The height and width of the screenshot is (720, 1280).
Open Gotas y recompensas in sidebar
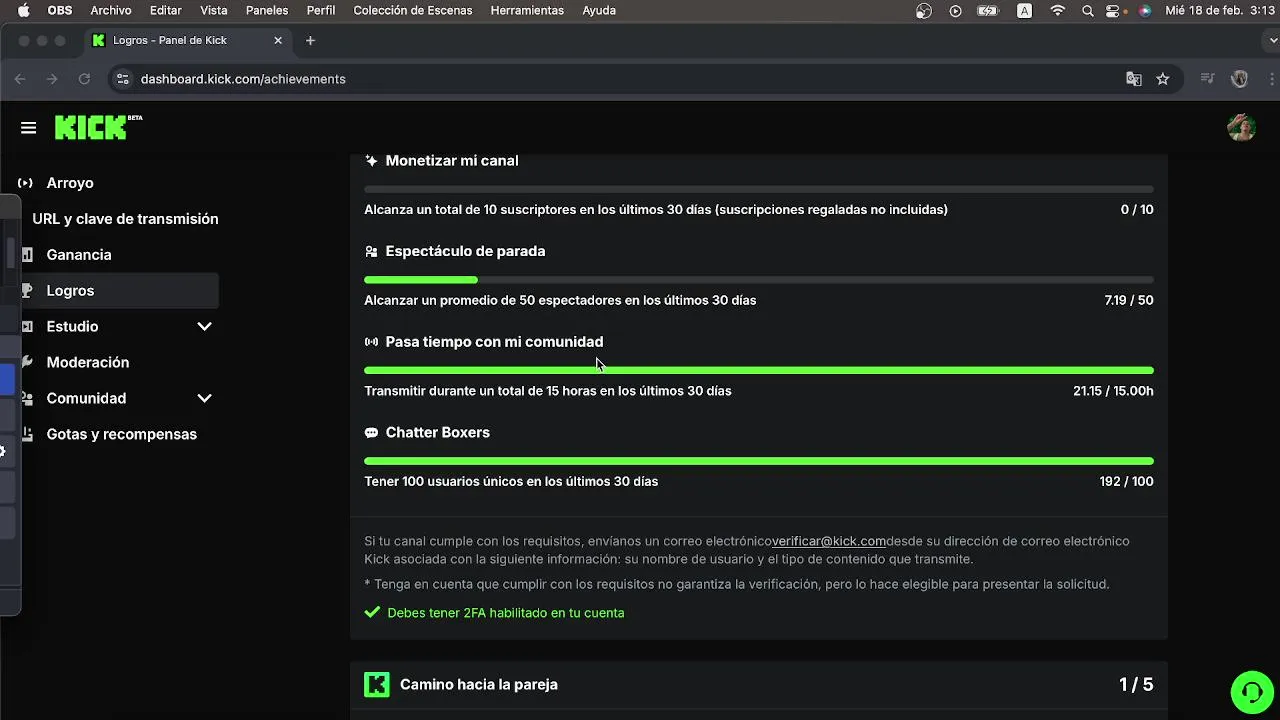(x=122, y=434)
